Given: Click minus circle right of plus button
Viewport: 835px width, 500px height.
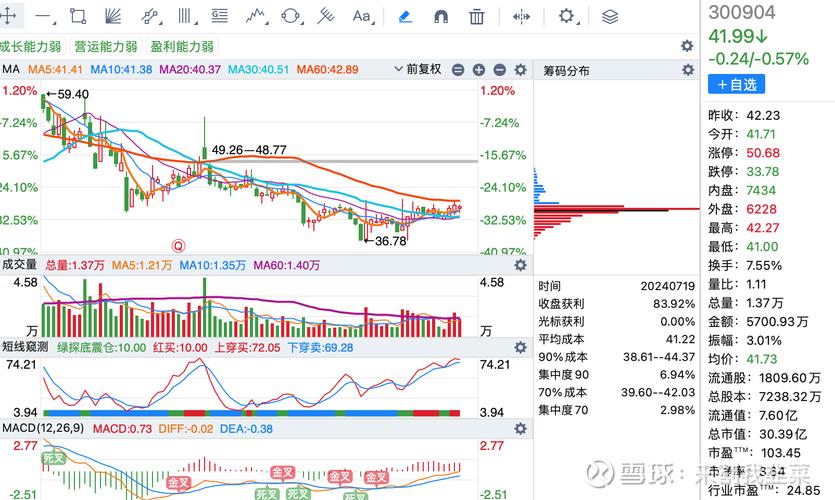Looking at the screenshot, I should (500, 70).
